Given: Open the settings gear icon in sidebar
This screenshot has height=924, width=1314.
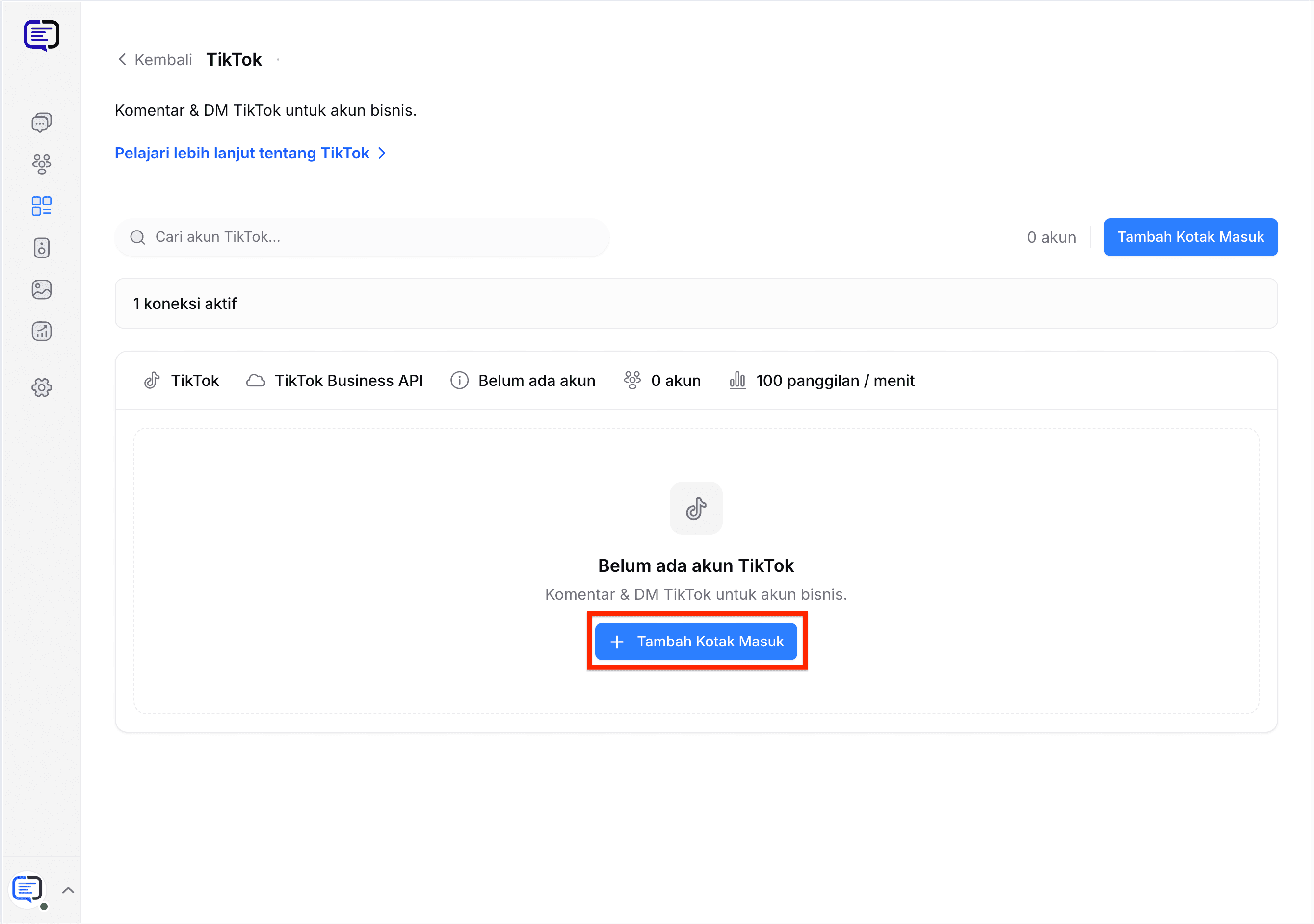Looking at the screenshot, I should point(42,388).
